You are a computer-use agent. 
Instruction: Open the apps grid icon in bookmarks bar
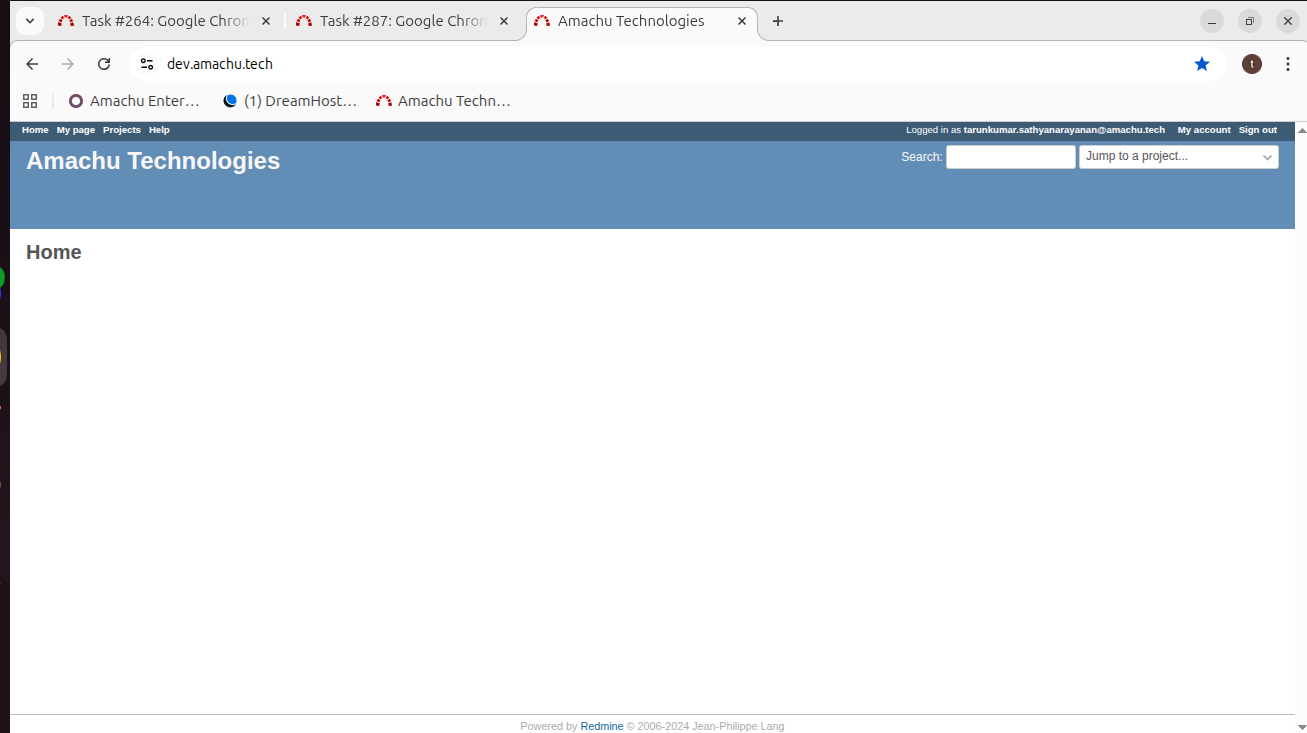coord(30,101)
